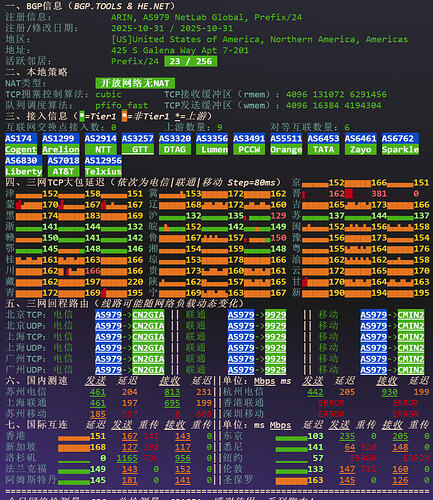Select the 'pfifo_fast' queue scheduler value
Image resolution: width=433 pixels, height=500 pixels.
(x=122, y=105)
